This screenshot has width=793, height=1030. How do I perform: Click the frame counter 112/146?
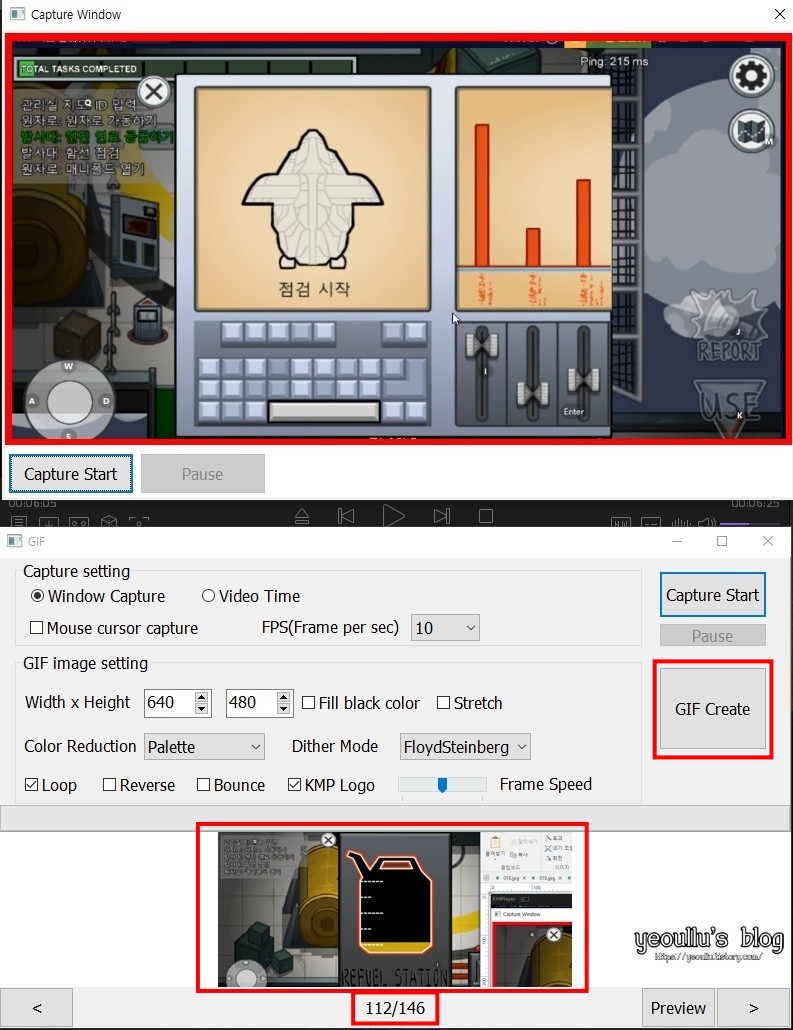tap(395, 1008)
